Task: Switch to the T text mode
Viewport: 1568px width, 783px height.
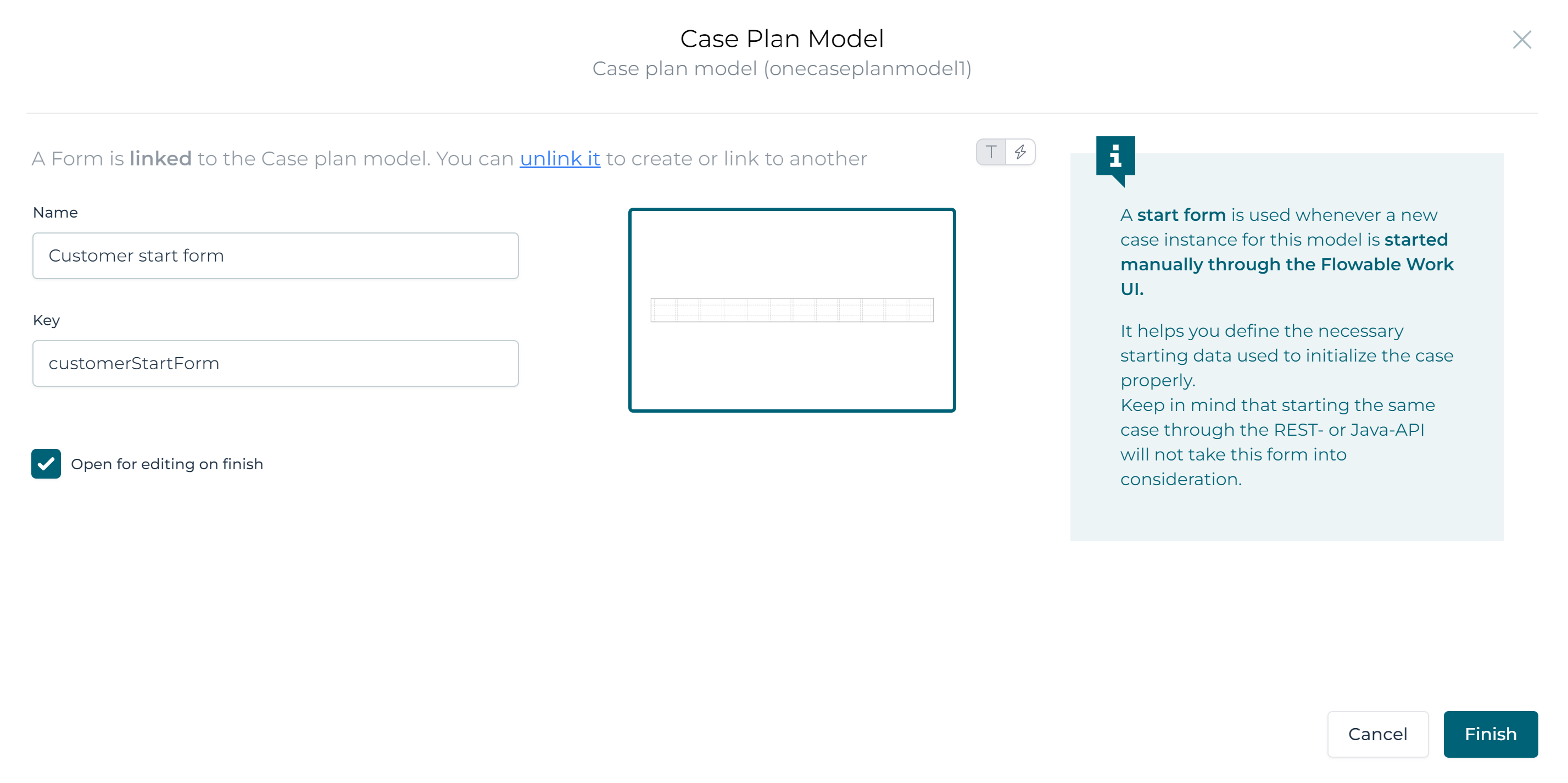Action: click(x=991, y=152)
